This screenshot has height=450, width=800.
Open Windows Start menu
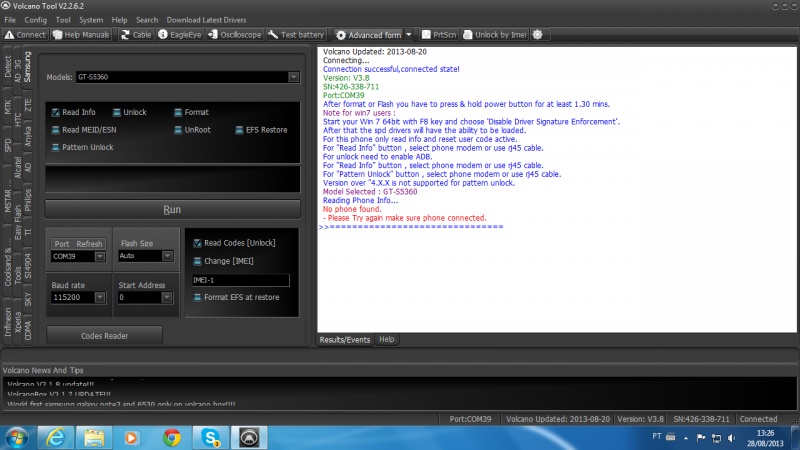(17, 438)
